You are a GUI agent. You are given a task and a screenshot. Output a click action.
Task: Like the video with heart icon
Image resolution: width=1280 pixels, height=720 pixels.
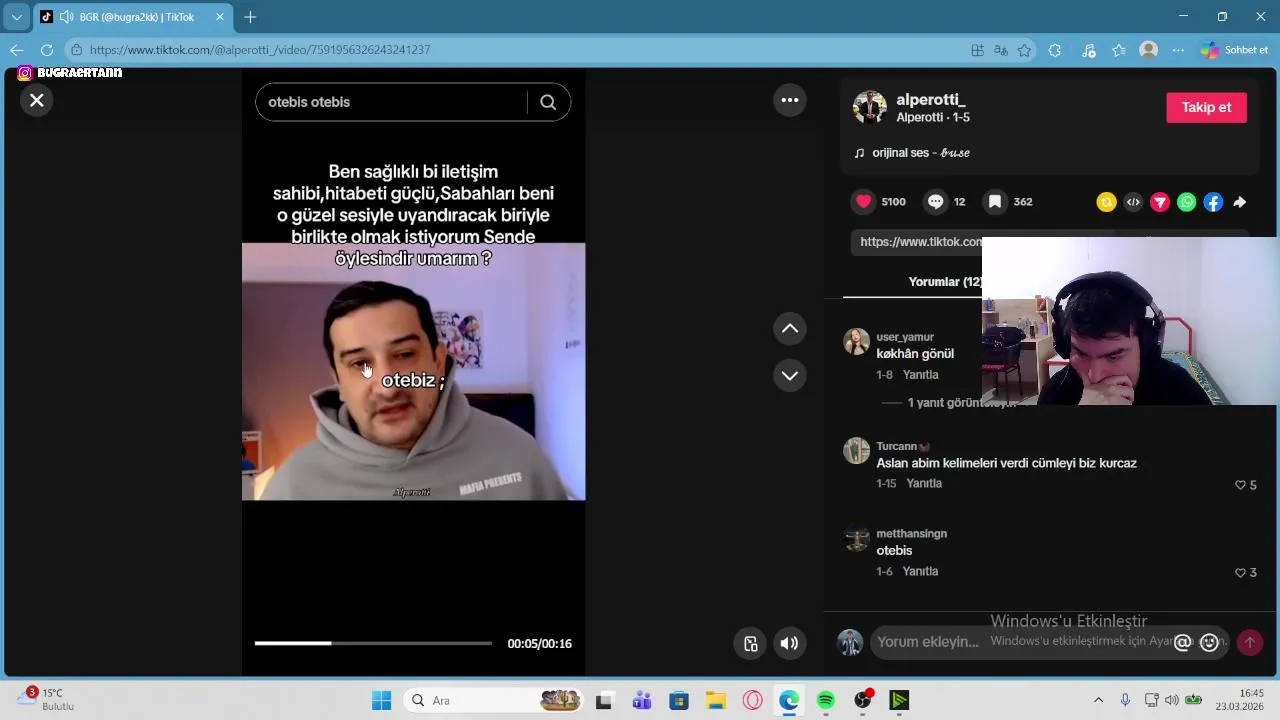[864, 201]
